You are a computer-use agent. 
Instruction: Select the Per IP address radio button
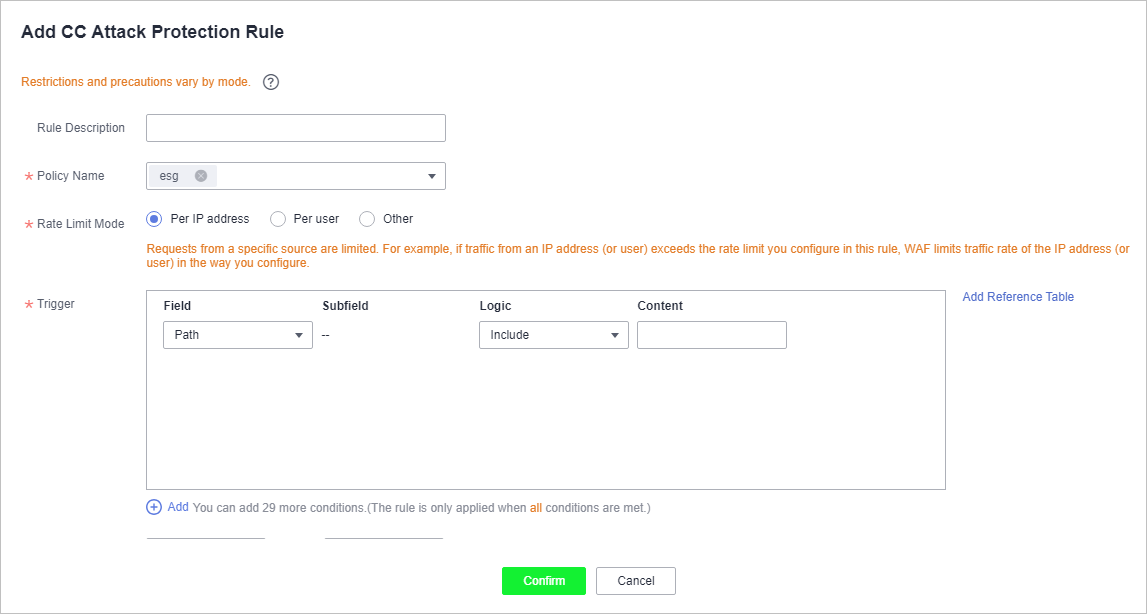point(154,219)
